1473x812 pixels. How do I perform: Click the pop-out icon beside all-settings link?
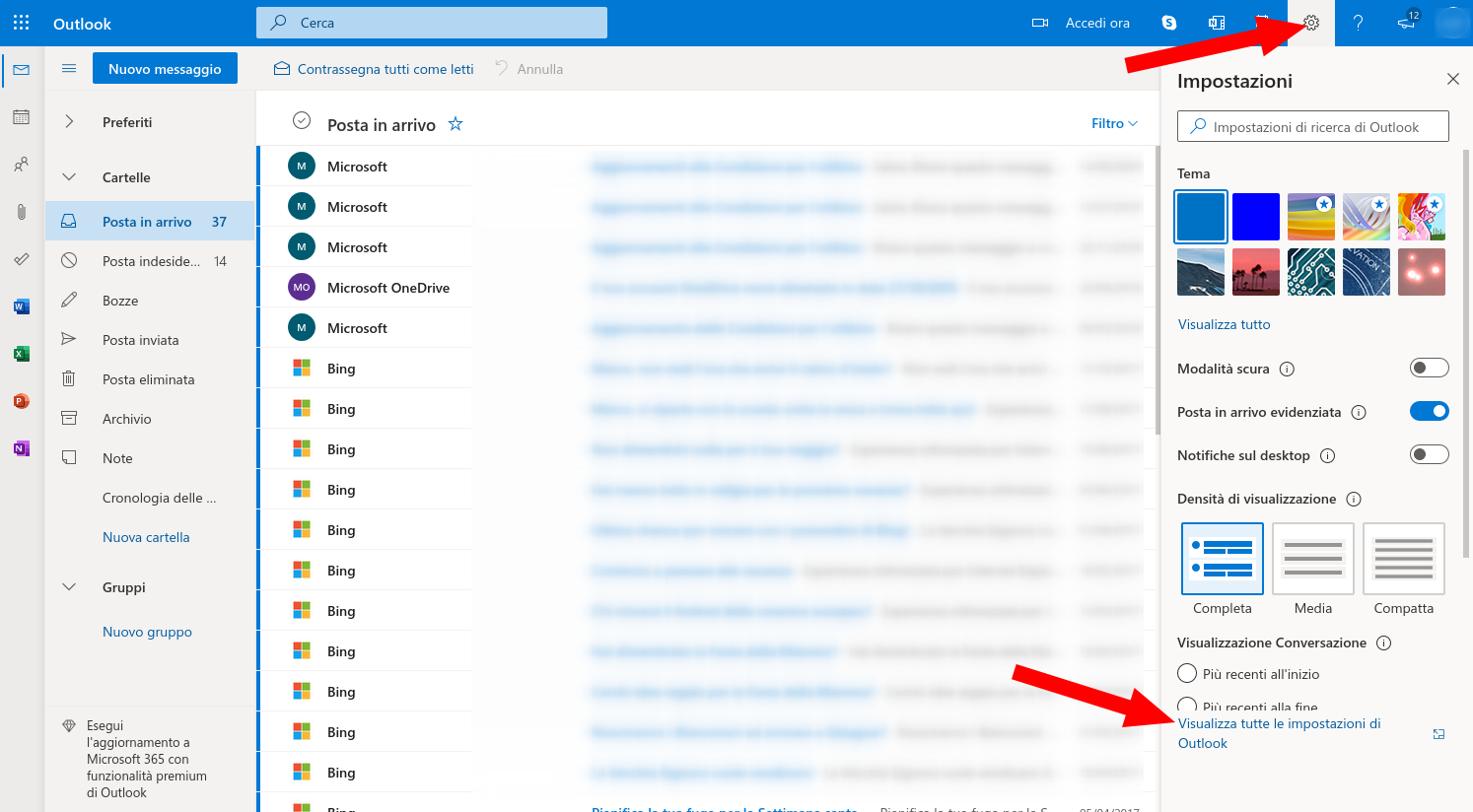[1438, 734]
